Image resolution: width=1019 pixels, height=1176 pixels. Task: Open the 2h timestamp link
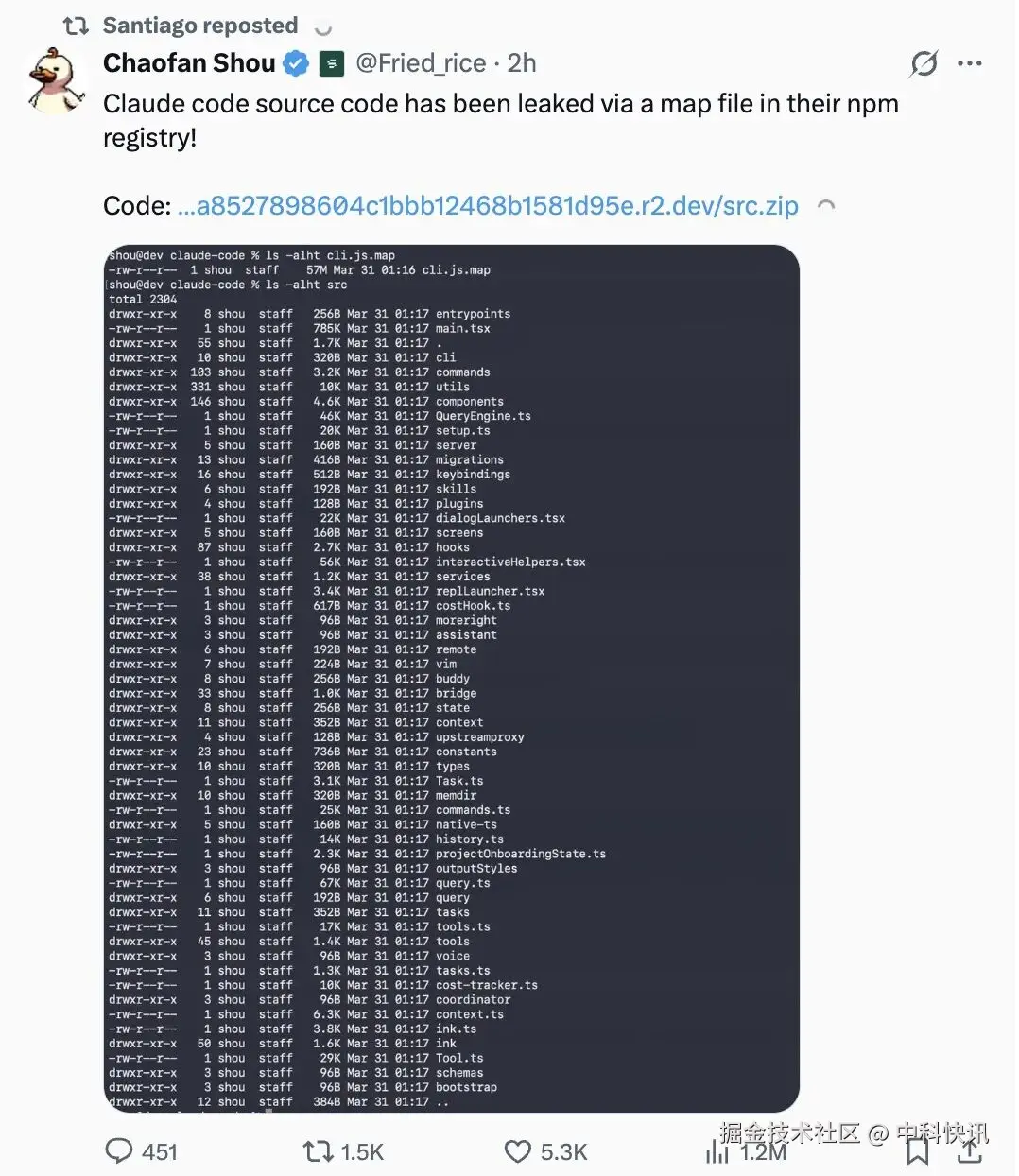(522, 63)
